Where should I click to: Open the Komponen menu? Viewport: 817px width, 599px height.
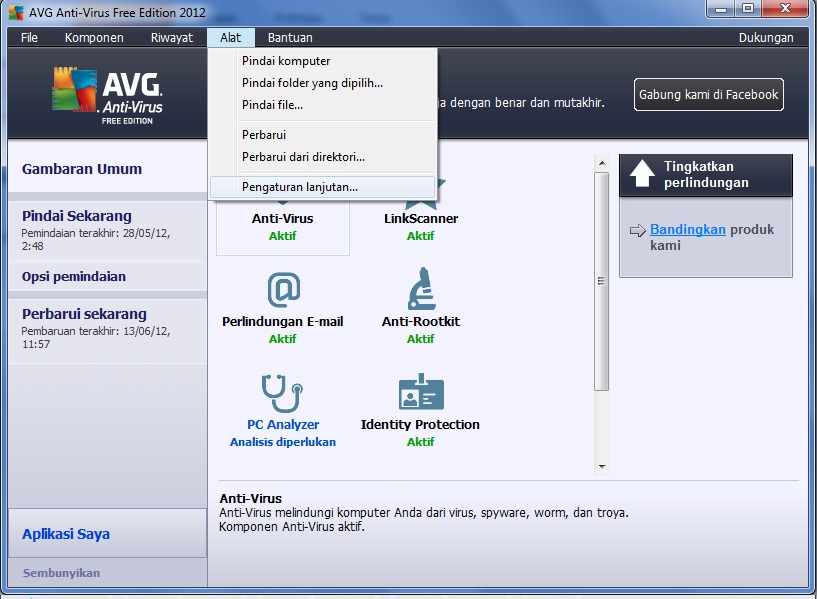(94, 38)
